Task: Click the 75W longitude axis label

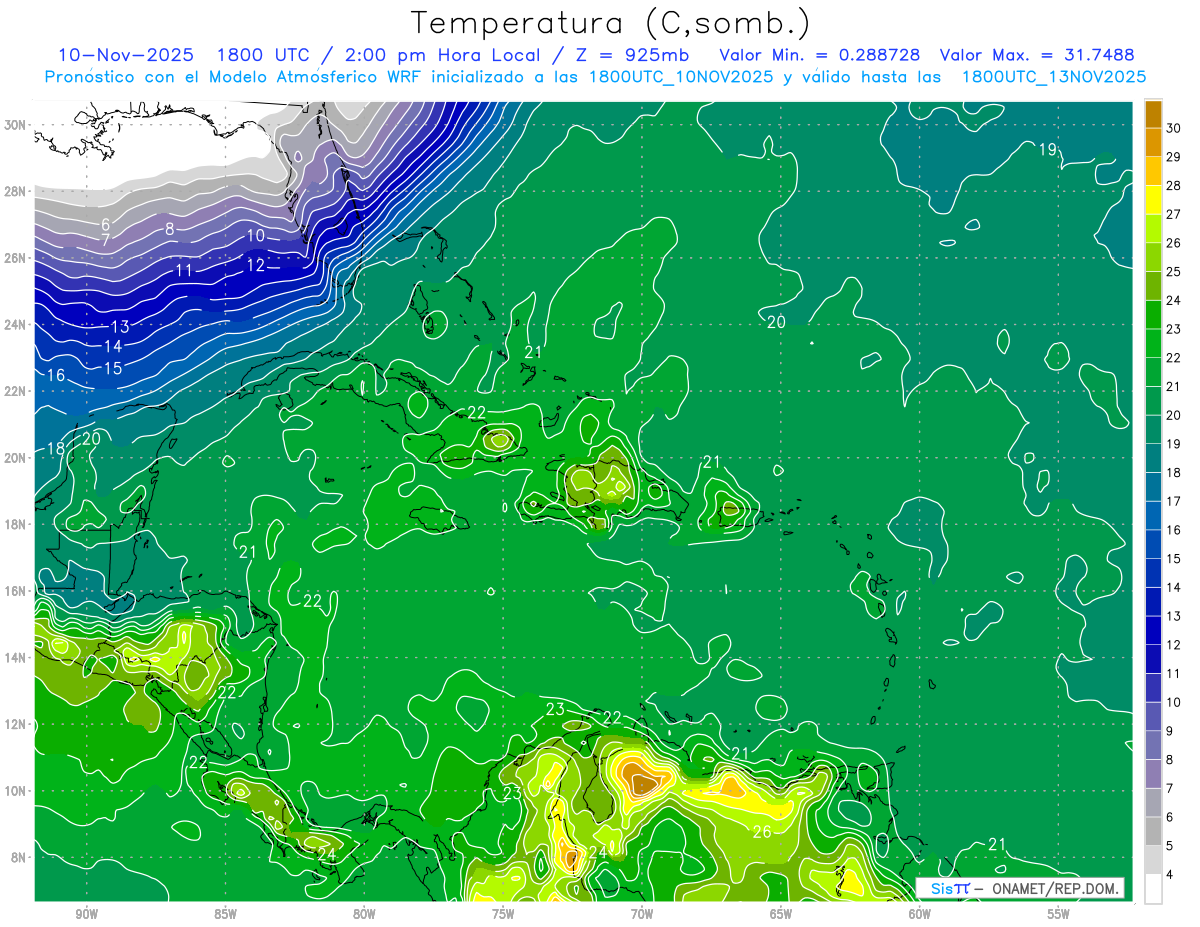Action: pos(503,914)
